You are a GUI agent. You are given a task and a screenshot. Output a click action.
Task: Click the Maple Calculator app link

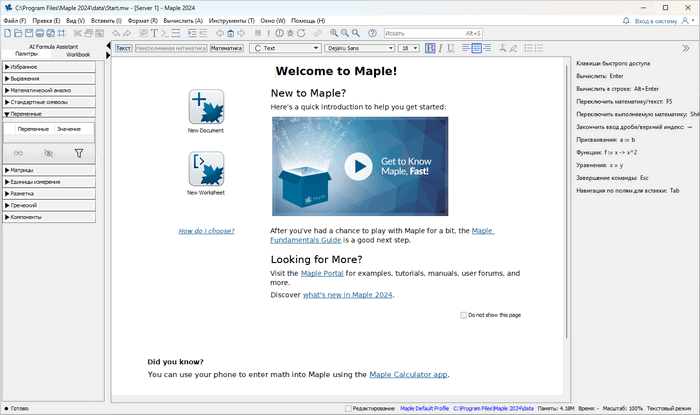[408, 374]
